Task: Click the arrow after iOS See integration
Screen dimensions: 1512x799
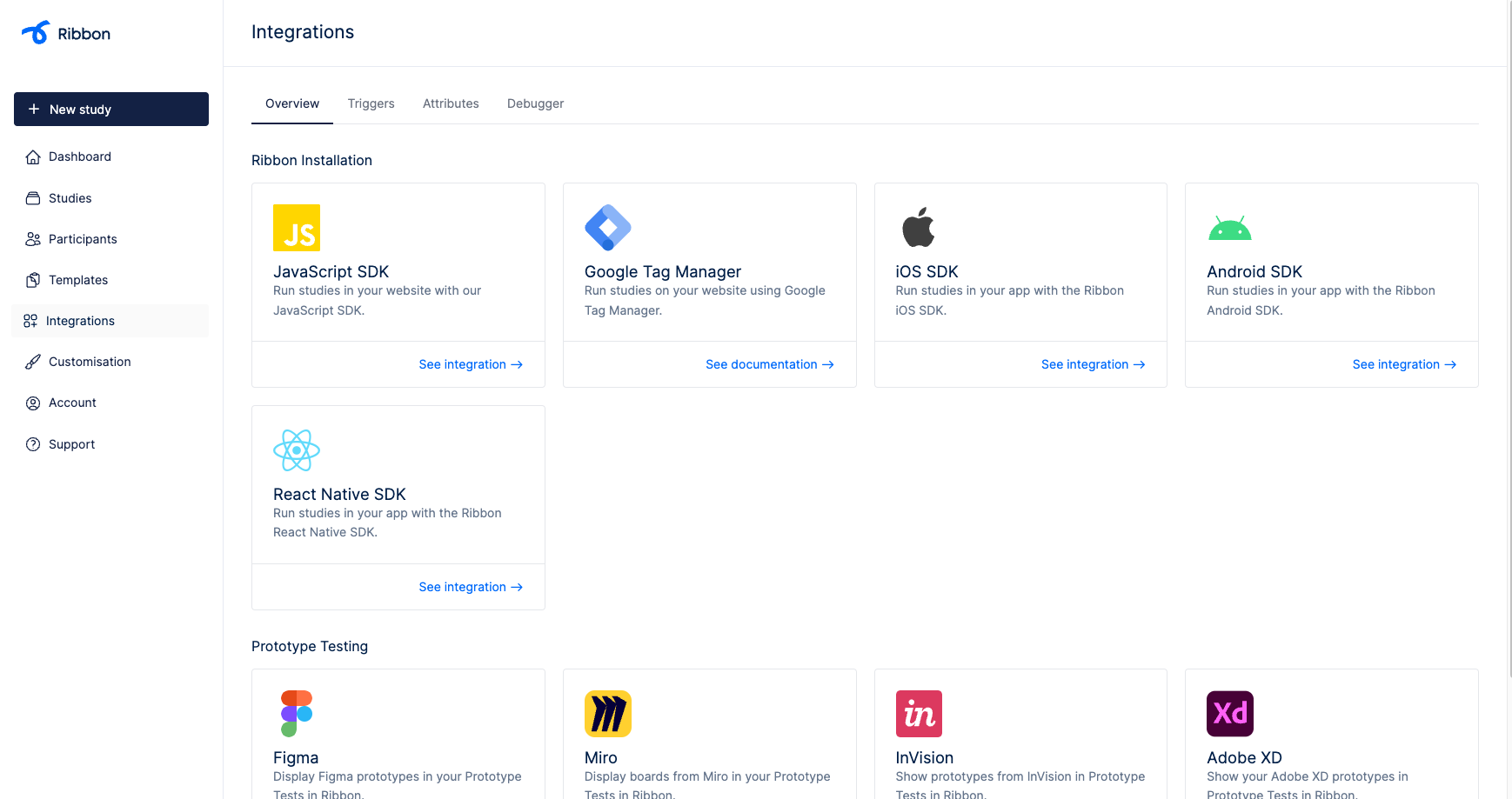Action: [x=1140, y=364]
